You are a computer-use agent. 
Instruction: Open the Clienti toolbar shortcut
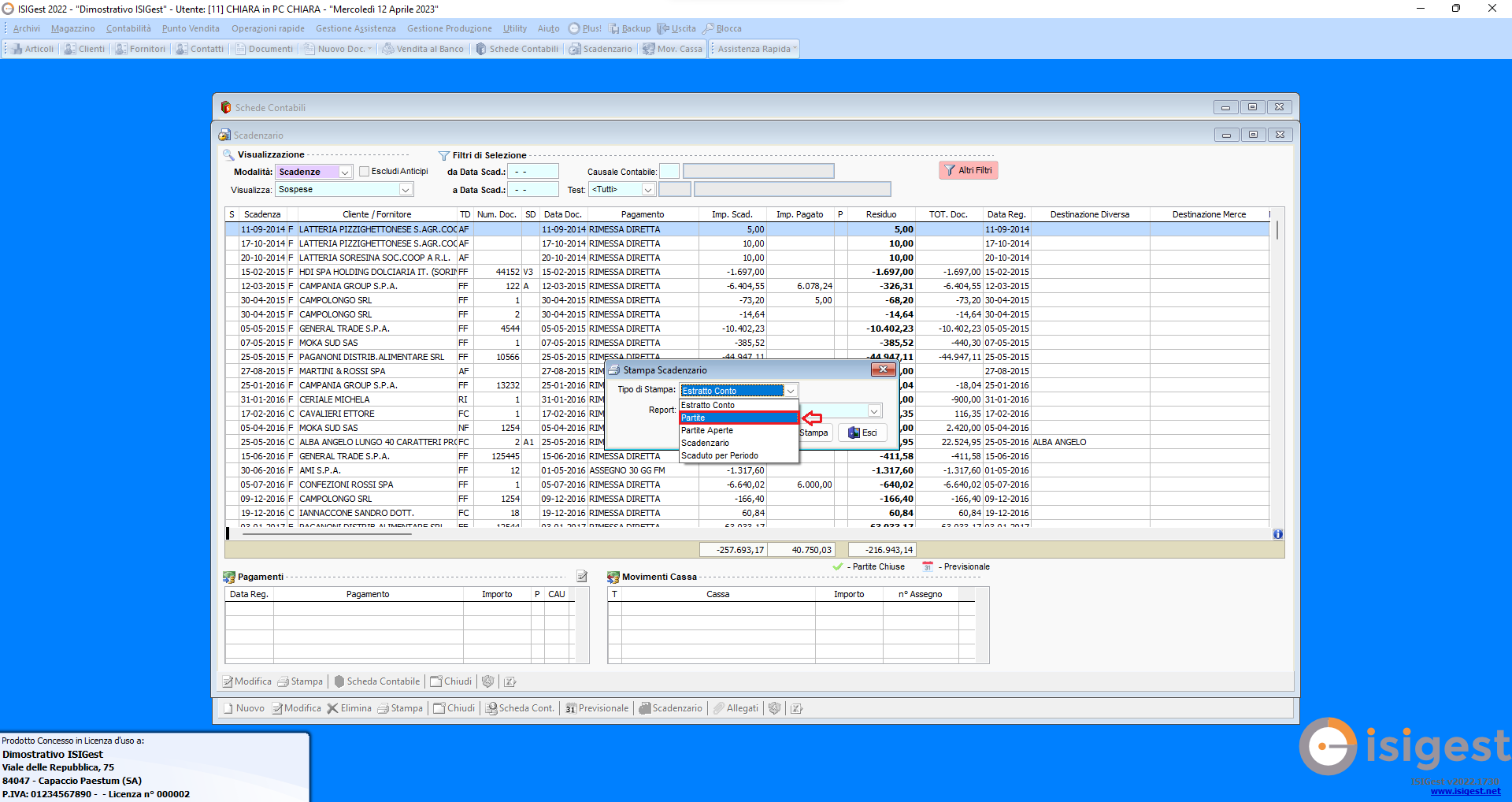point(84,49)
